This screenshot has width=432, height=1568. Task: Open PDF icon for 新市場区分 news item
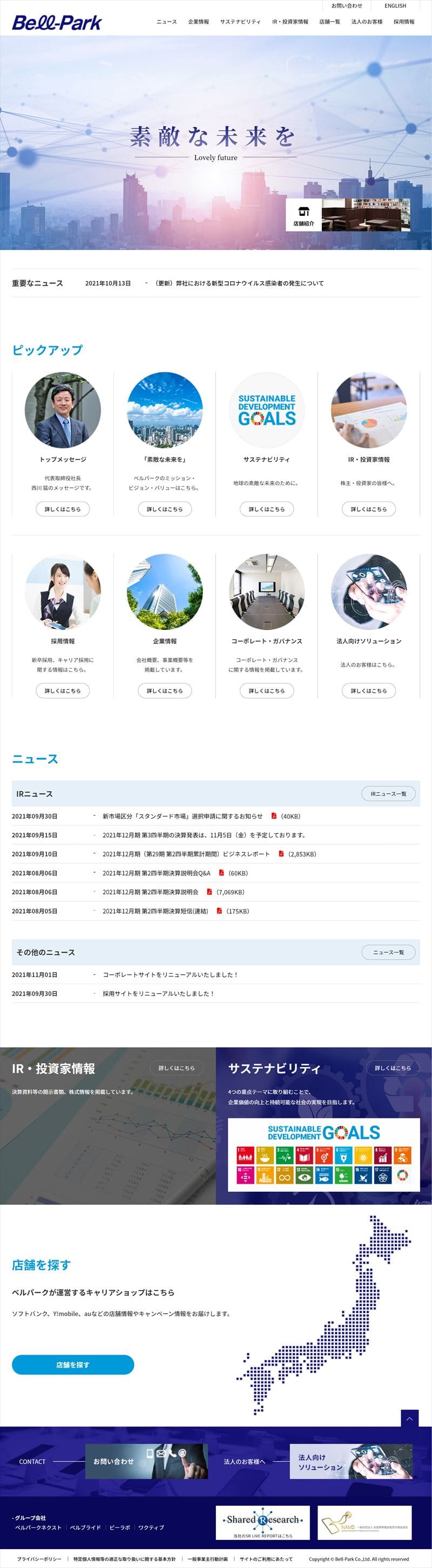click(x=274, y=816)
